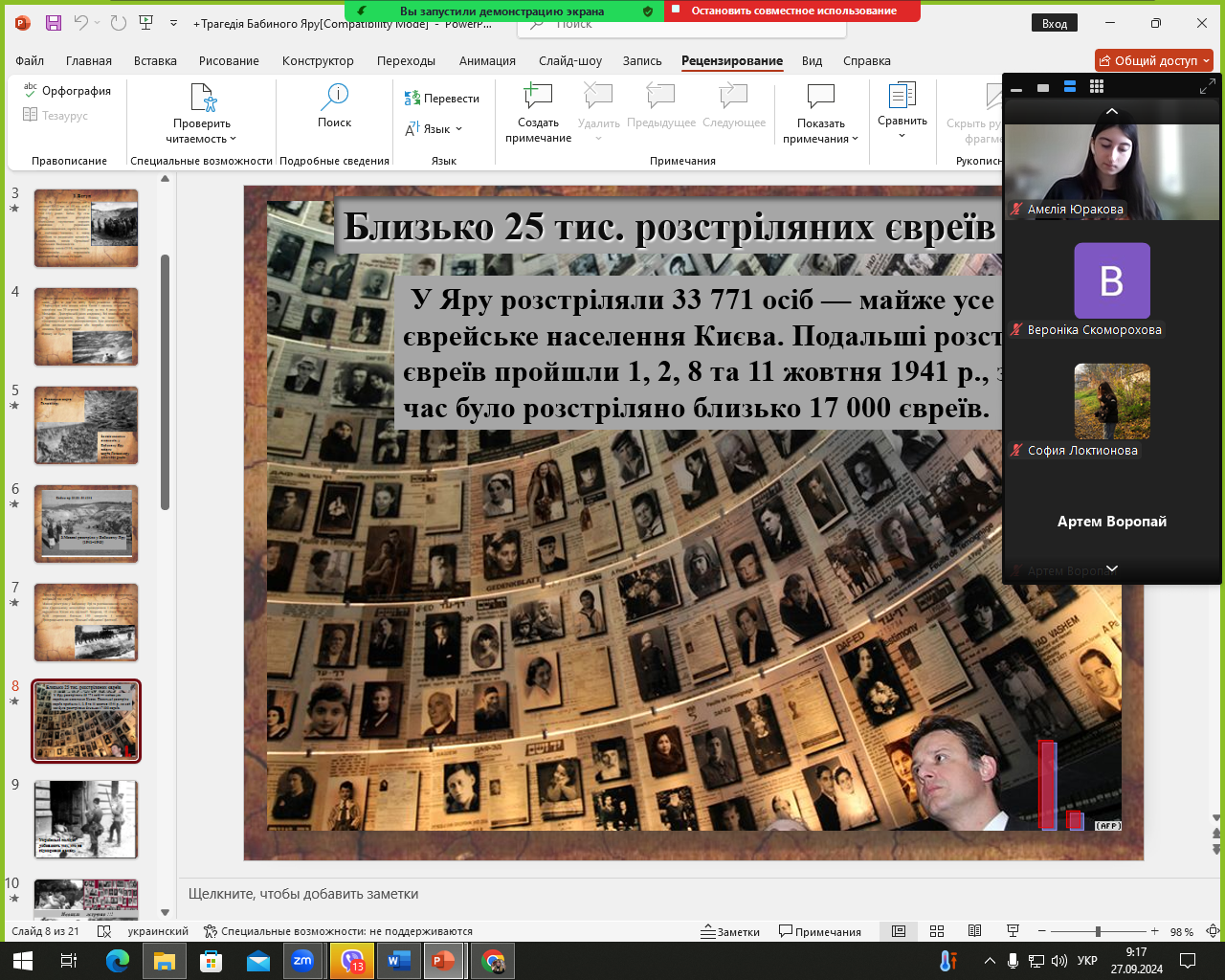
Task: Run the Орфография spelling check
Action: tap(67, 91)
